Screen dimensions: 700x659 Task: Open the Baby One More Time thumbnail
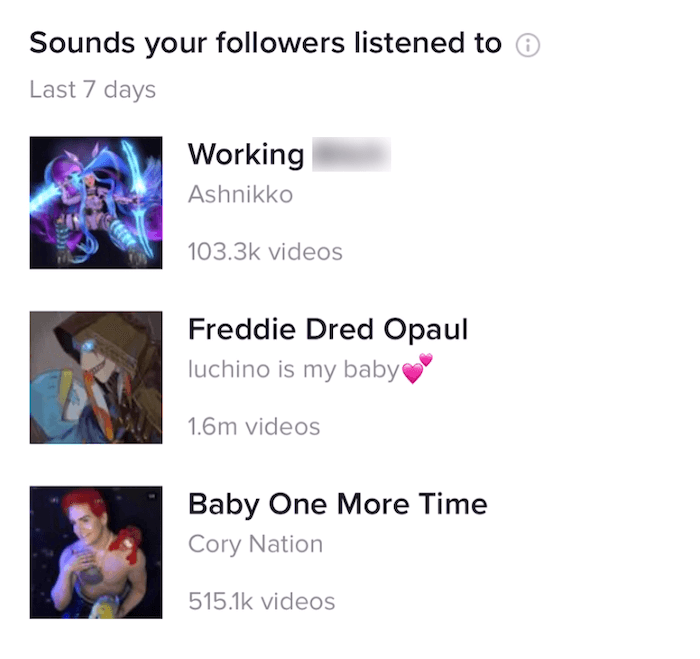click(96, 552)
